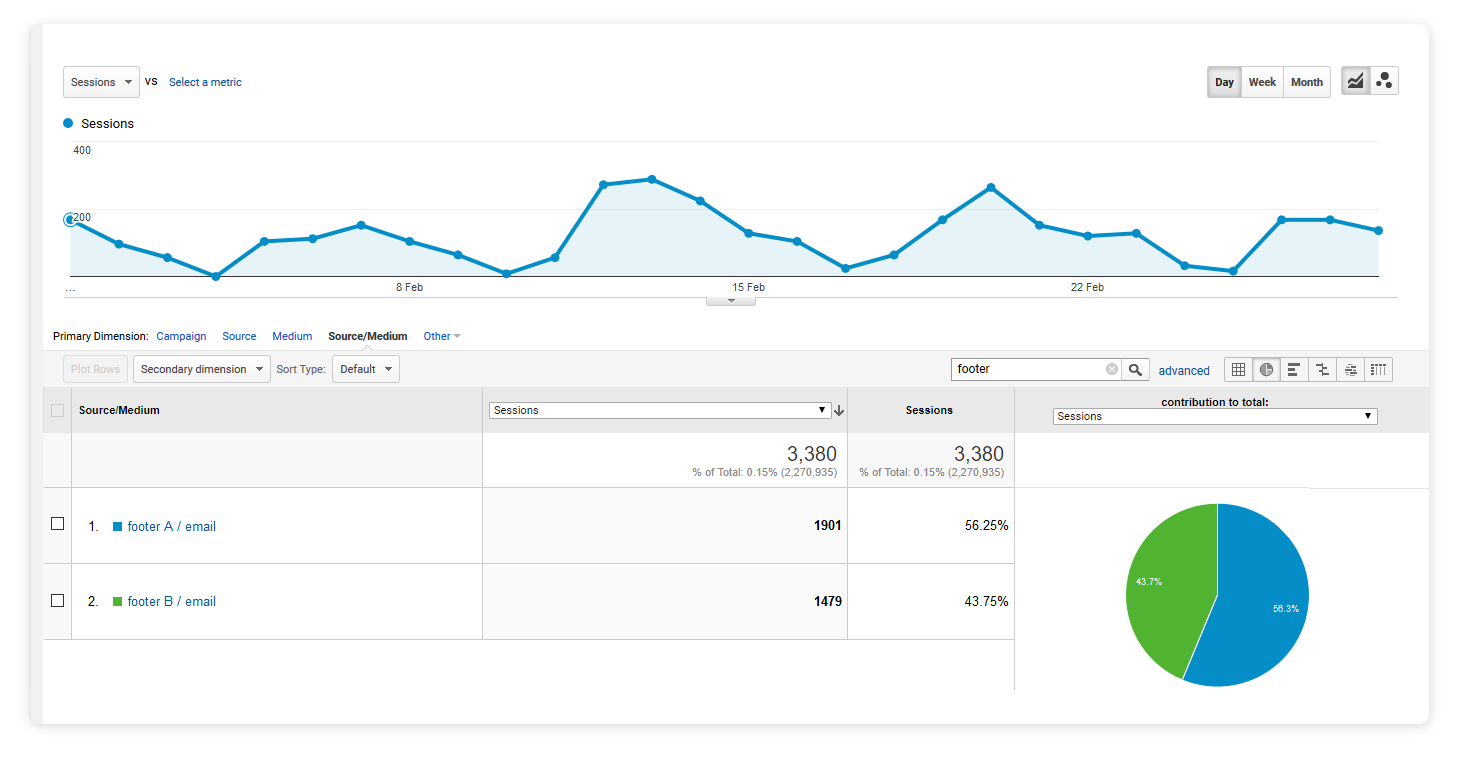This screenshot has width=1460, height=760.
Task: Open the Sessions column metric dropdown
Action: [x=660, y=410]
